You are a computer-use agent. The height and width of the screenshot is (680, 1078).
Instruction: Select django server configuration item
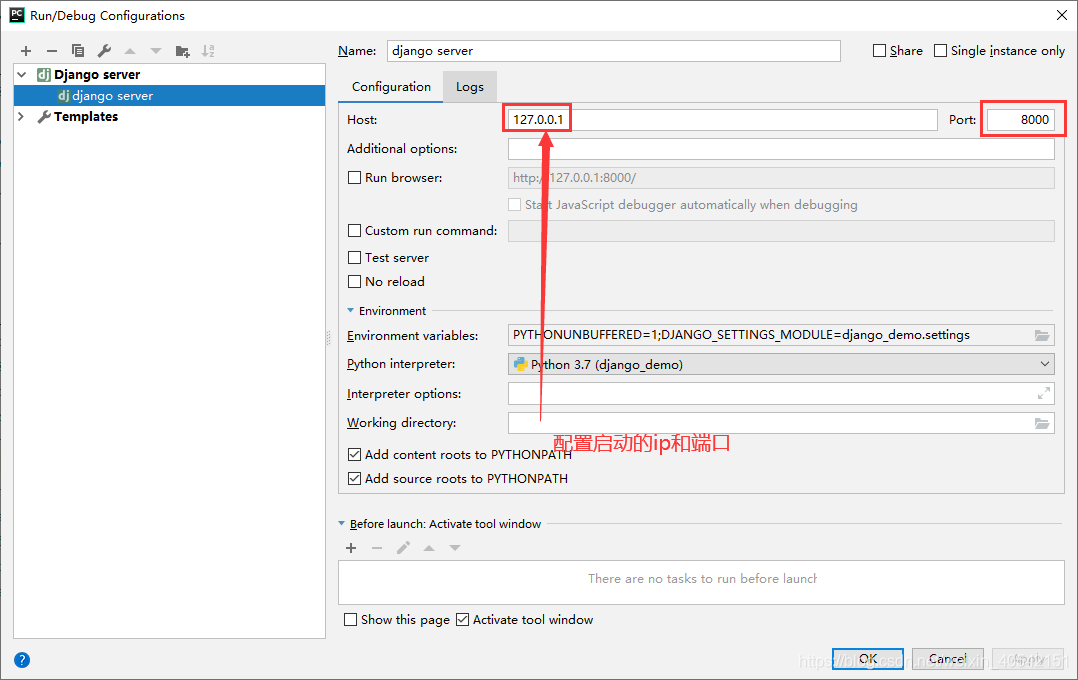click(x=169, y=96)
